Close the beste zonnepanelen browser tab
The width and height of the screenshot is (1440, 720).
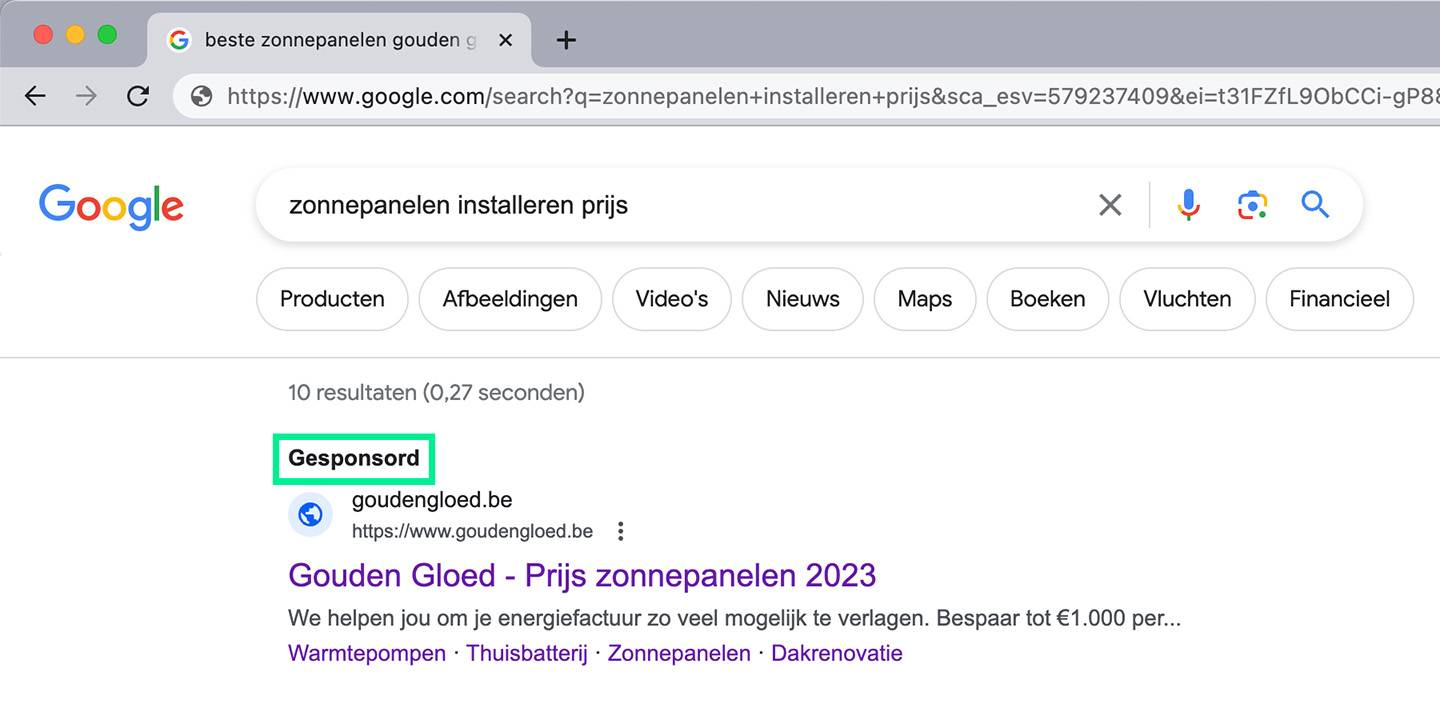coord(505,40)
